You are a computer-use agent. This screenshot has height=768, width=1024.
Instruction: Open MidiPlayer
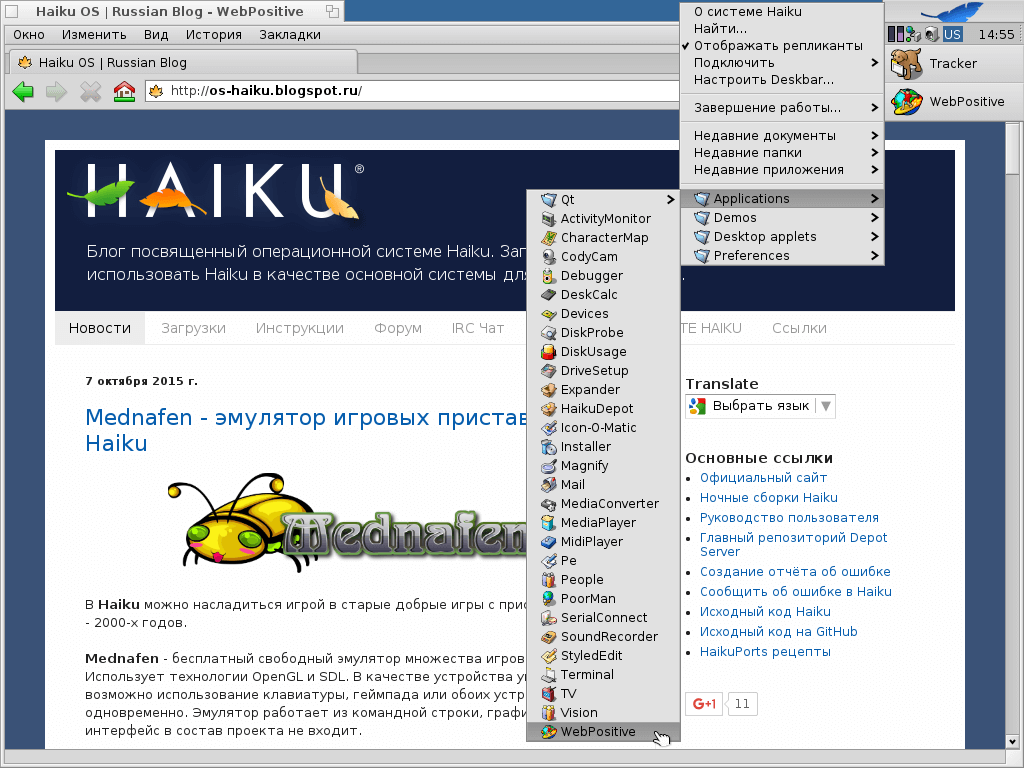(x=603, y=541)
